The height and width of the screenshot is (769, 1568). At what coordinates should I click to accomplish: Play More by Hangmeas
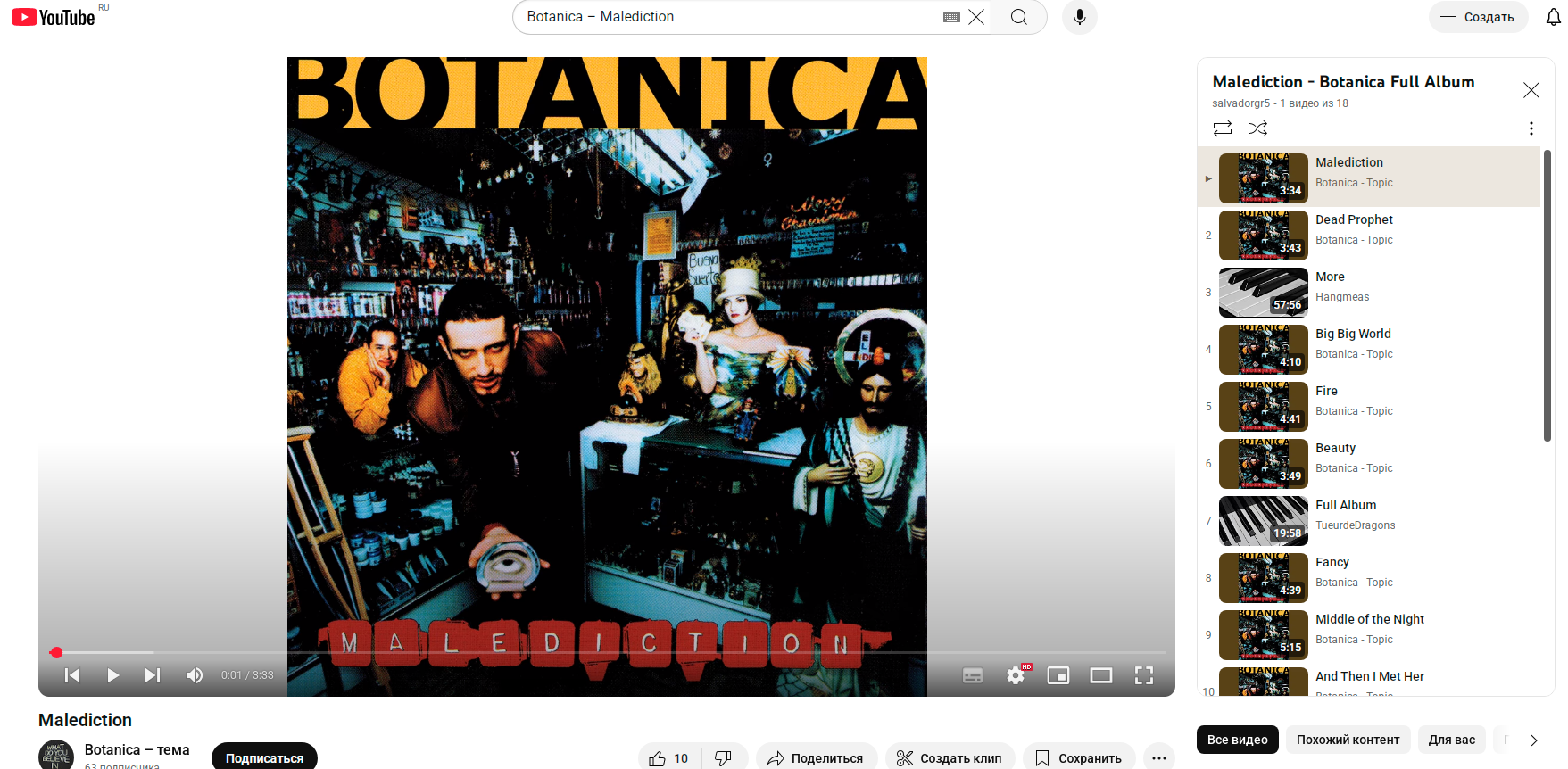click(1369, 292)
